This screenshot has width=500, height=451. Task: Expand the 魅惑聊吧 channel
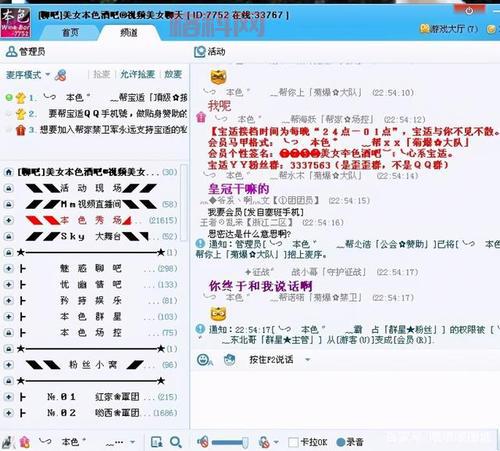pos(9,268)
